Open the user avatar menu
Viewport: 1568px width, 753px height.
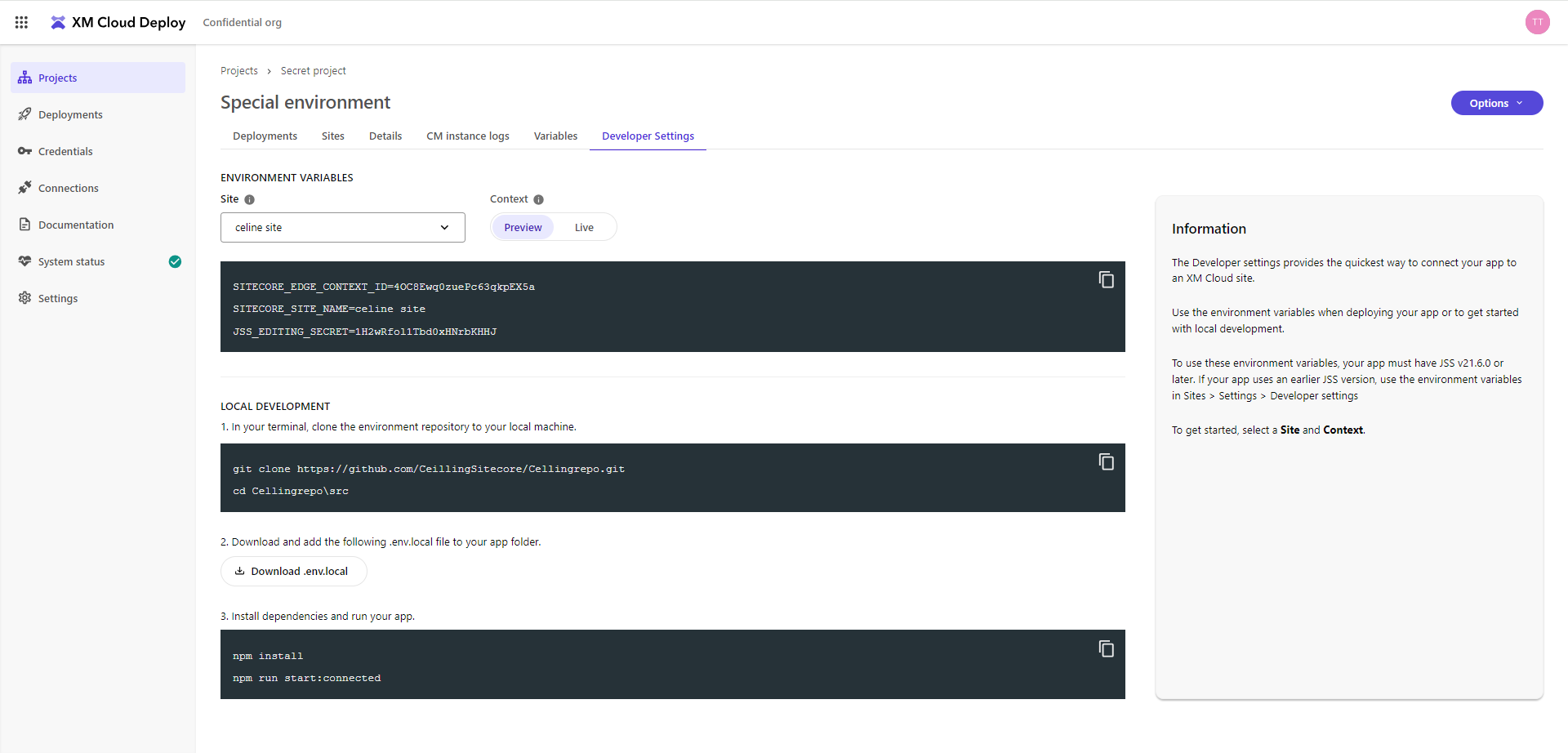tap(1537, 22)
